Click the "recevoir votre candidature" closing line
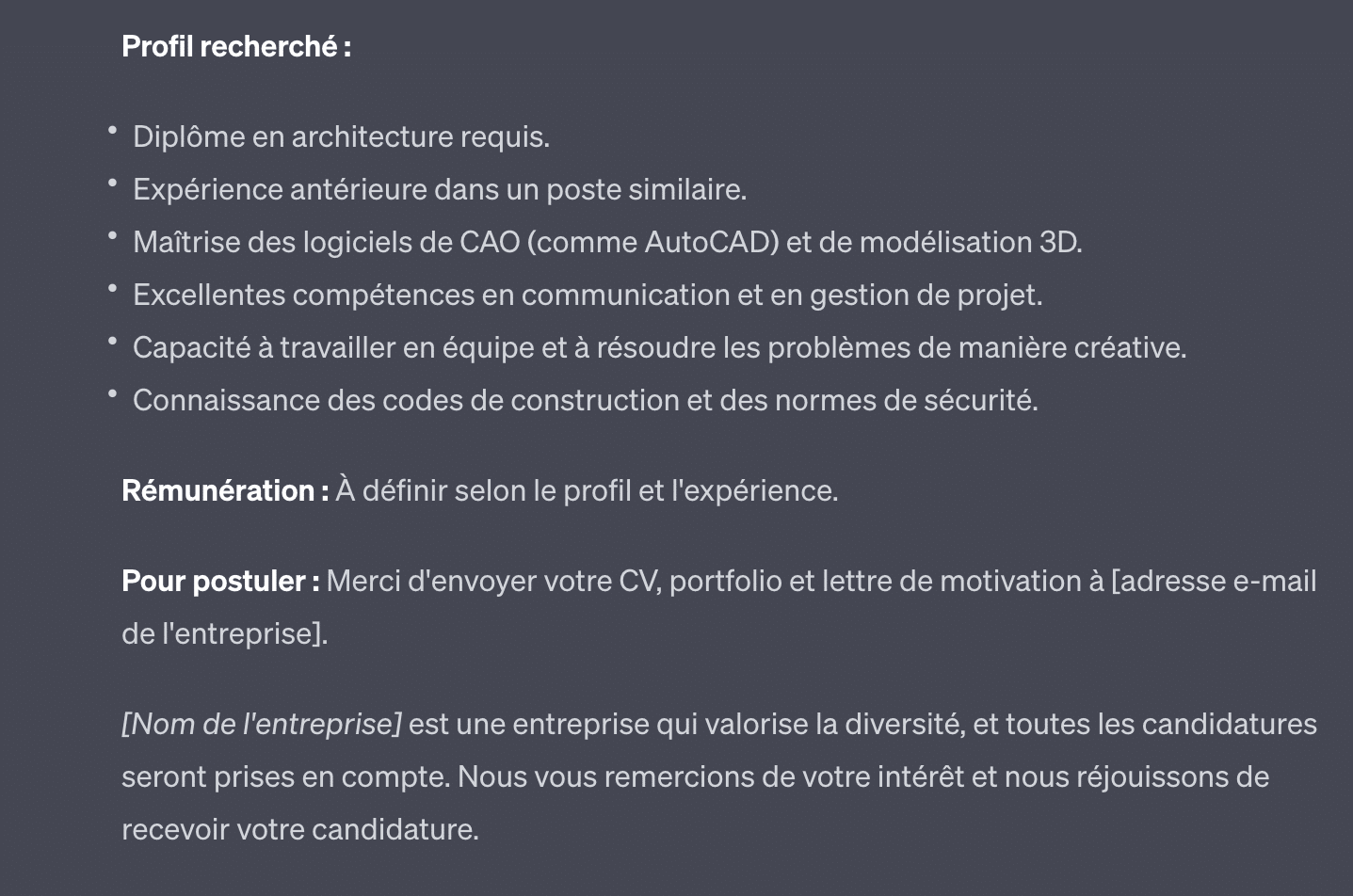 click(x=299, y=830)
